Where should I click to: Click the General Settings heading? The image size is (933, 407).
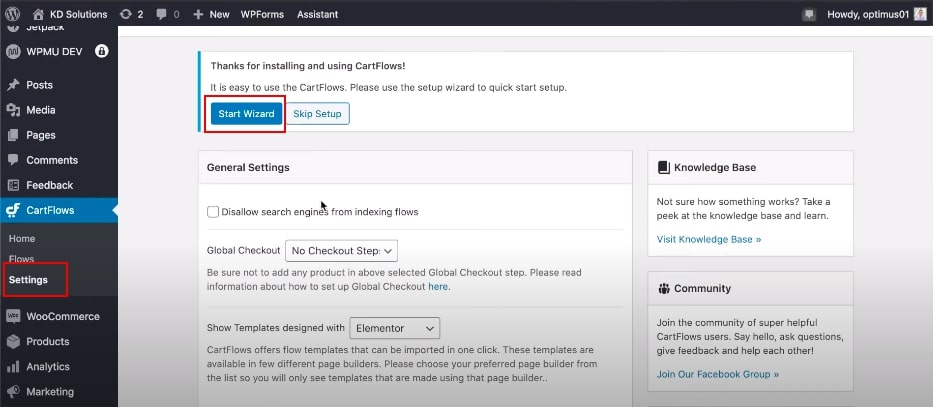click(x=248, y=167)
